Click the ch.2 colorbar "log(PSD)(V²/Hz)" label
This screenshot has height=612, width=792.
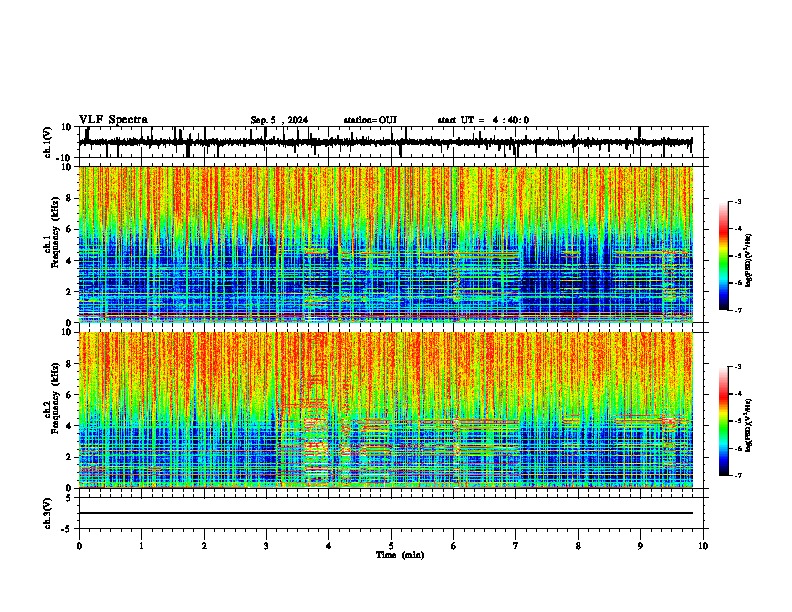[749, 425]
